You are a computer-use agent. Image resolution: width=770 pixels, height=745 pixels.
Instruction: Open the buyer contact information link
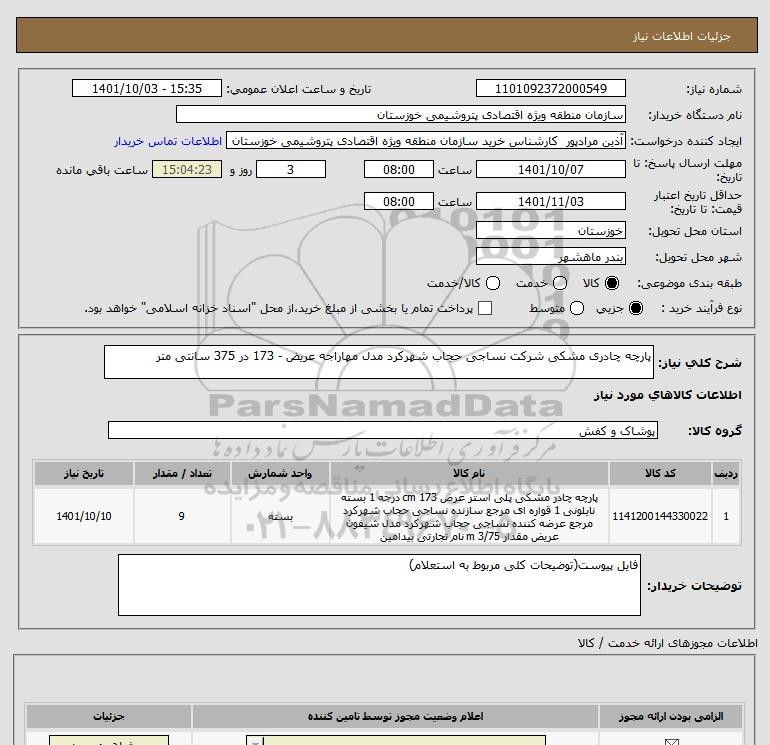pos(168,141)
